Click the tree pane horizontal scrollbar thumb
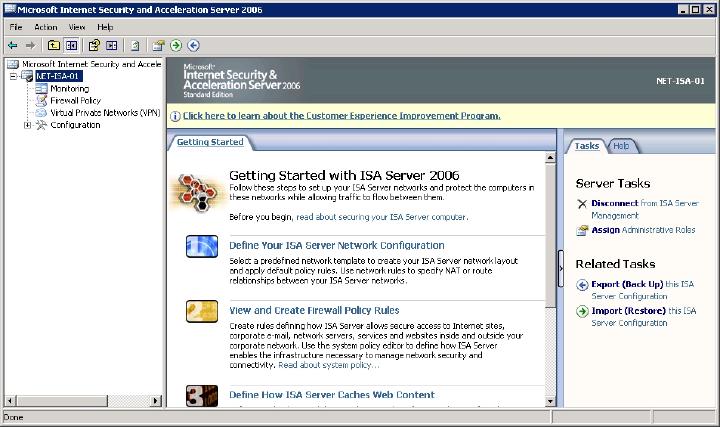This screenshot has width=720, height=427. 62,400
